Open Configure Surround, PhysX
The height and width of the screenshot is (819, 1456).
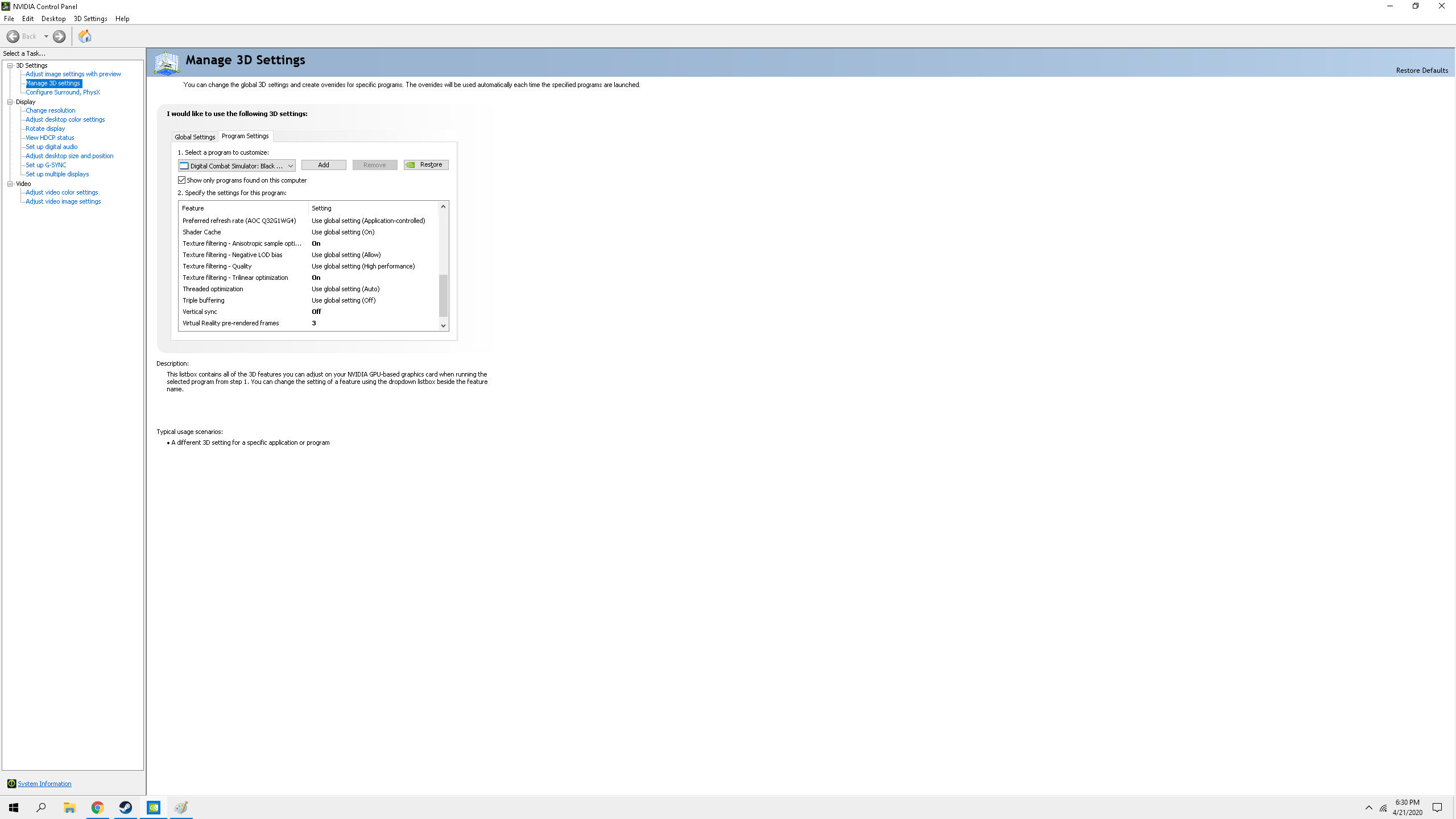[x=63, y=92]
